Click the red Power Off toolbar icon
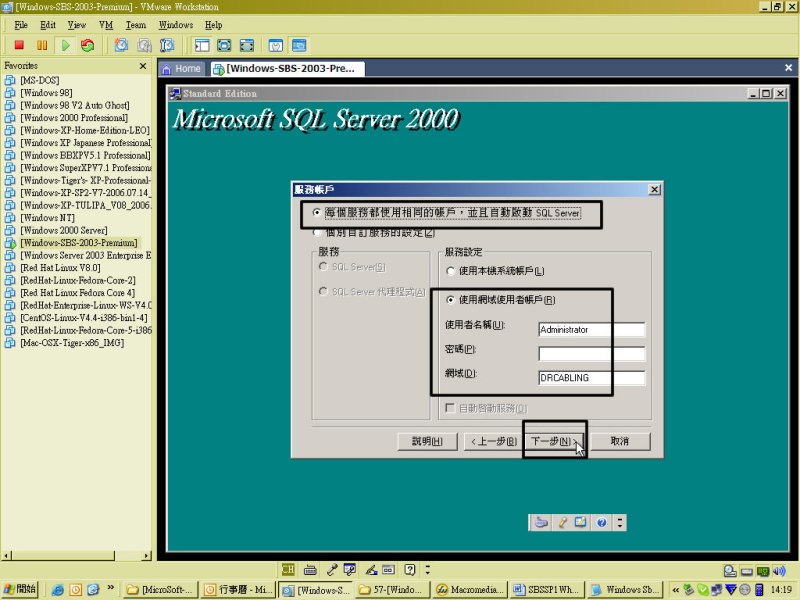 click(19, 45)
